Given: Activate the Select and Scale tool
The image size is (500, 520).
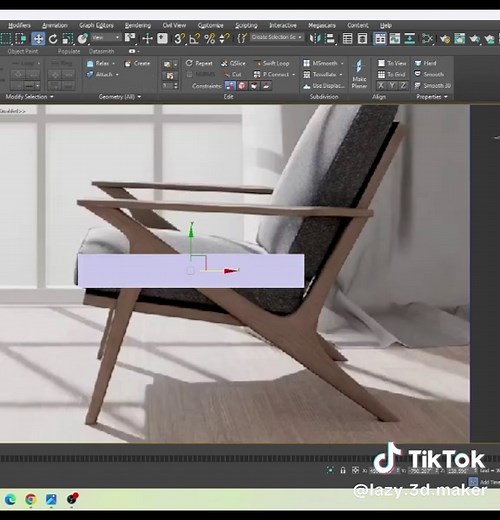Looking at the screenshot, I should tap(68, 39).
